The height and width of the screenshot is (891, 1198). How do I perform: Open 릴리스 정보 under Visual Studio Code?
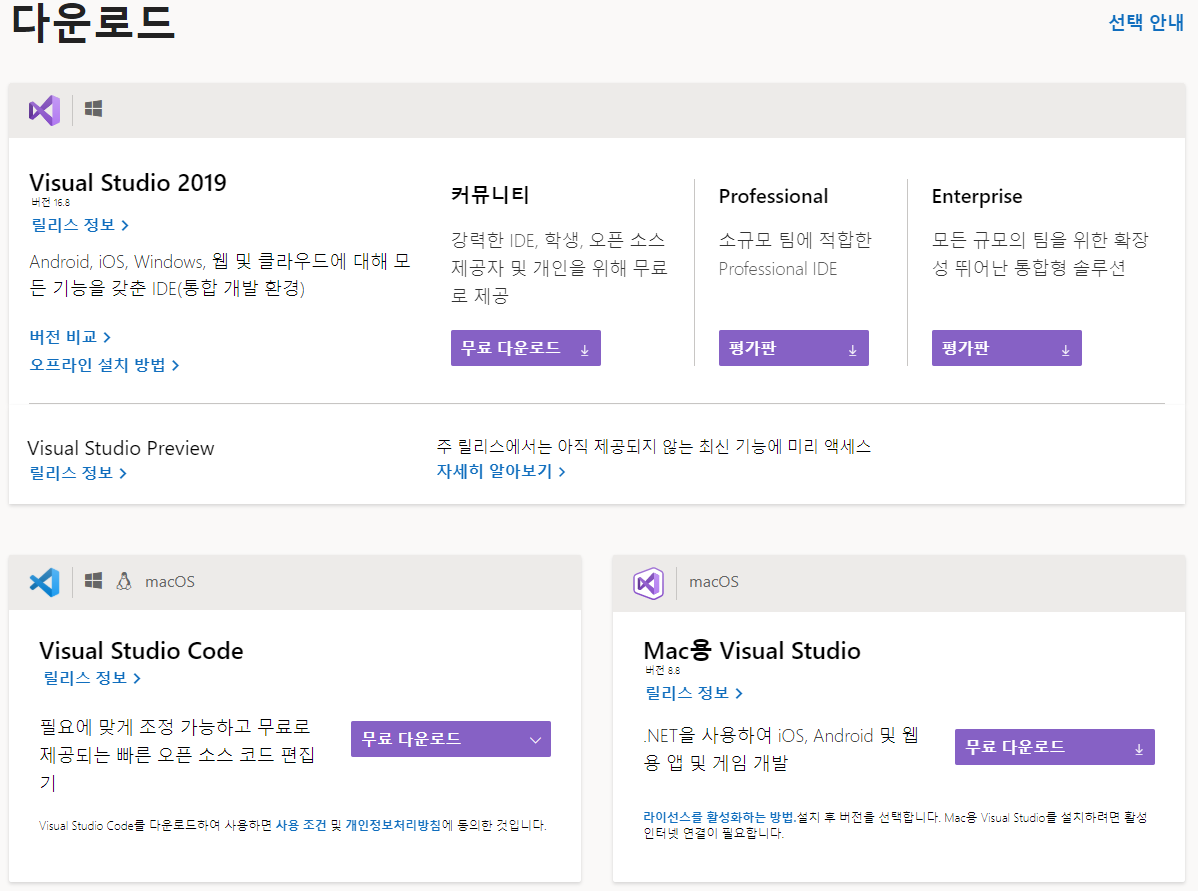pos(92,678)
